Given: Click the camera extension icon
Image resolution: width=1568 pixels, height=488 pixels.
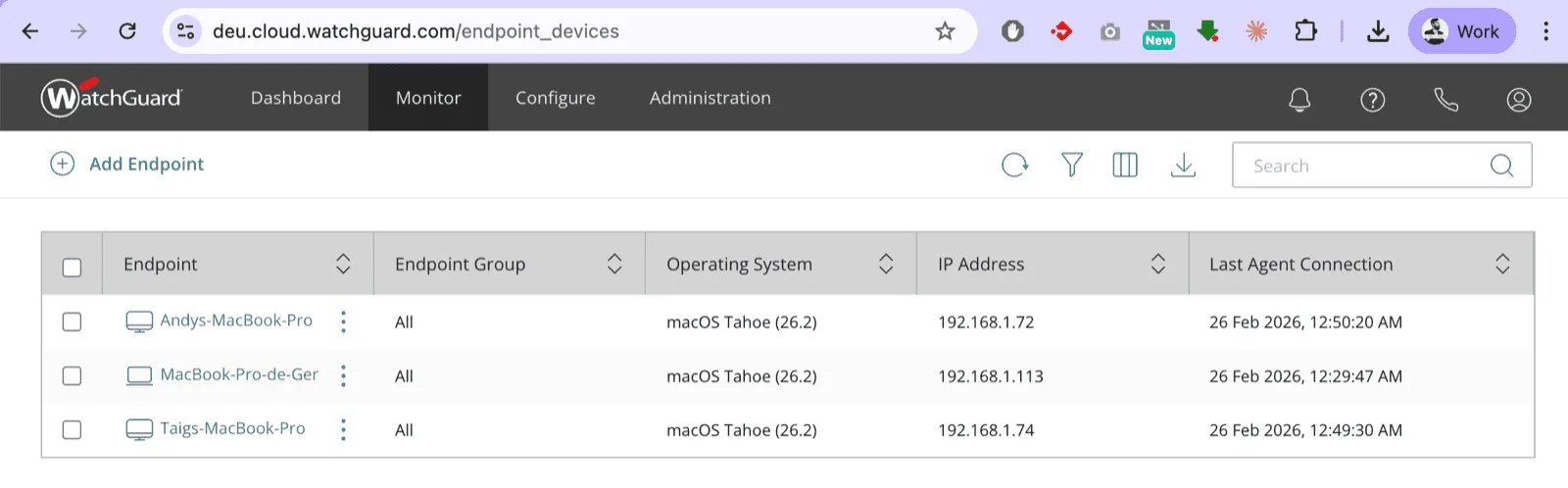Looking at the screenshot, I should click(1109, 32).
